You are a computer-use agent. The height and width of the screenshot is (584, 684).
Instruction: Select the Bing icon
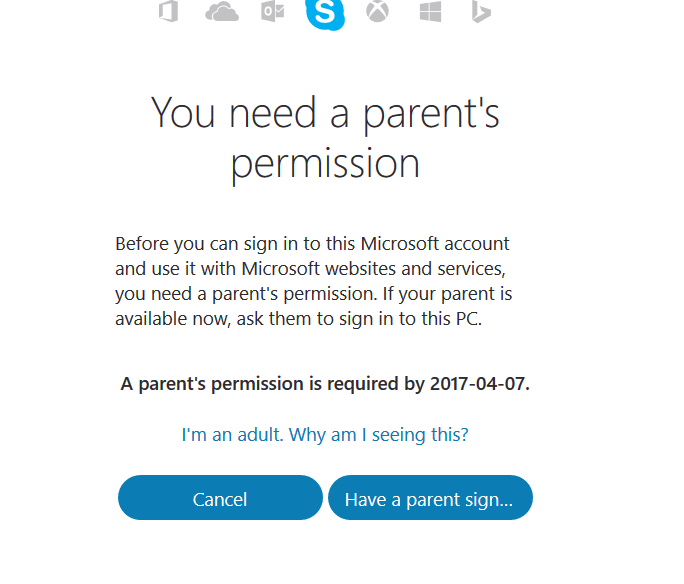tap(481, 12)
